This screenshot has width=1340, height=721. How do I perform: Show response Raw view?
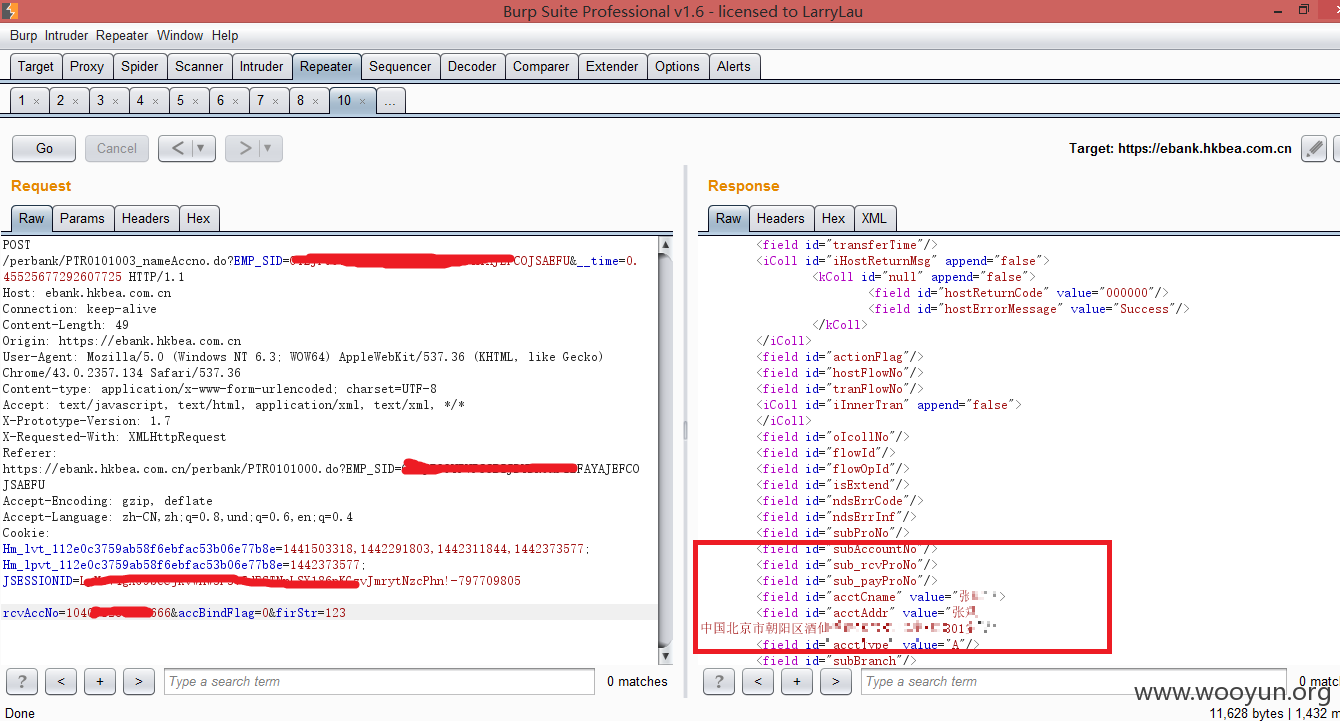(x=729, y=218)
